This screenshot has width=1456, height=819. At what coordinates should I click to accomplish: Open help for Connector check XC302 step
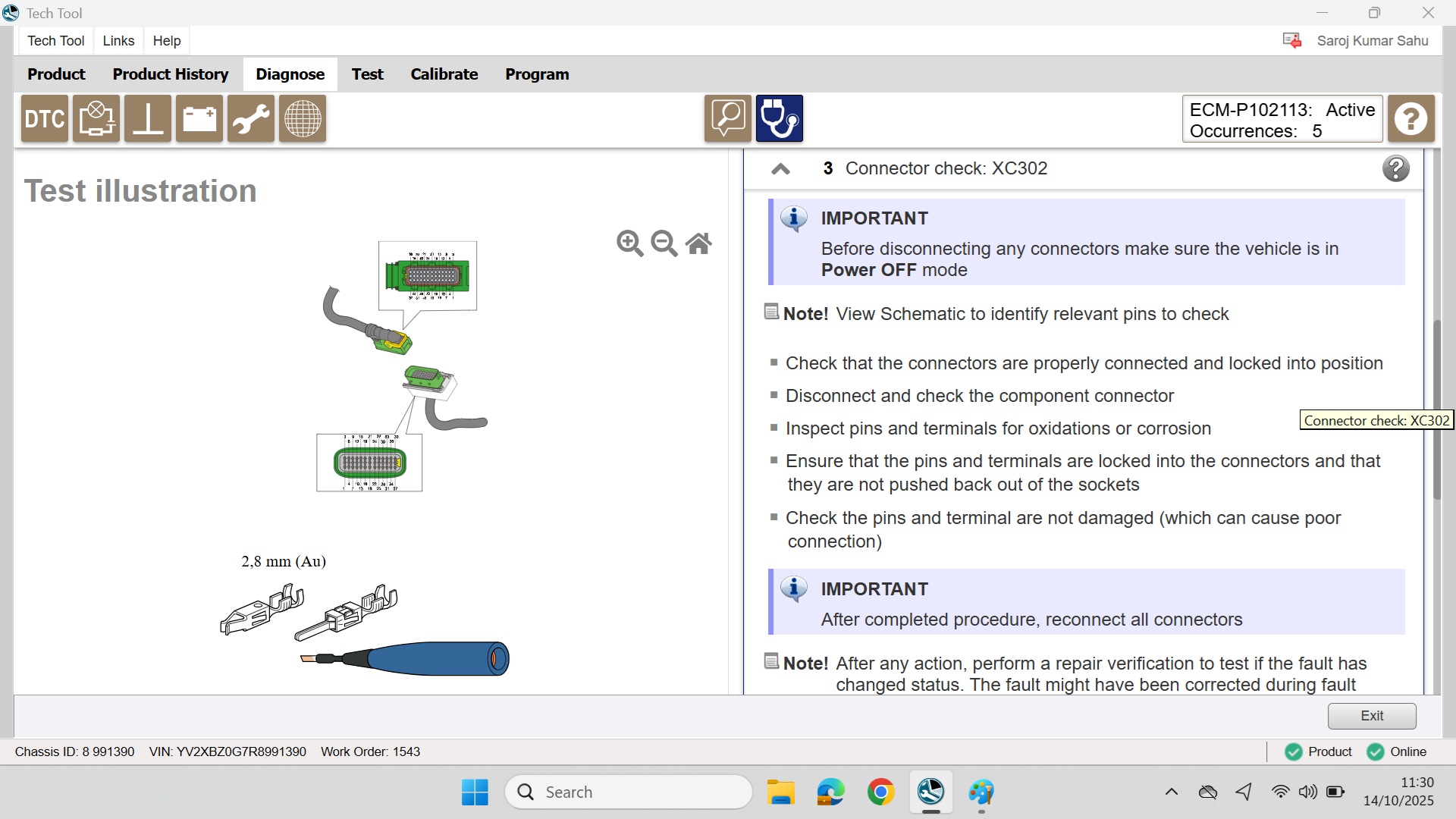1395,168
